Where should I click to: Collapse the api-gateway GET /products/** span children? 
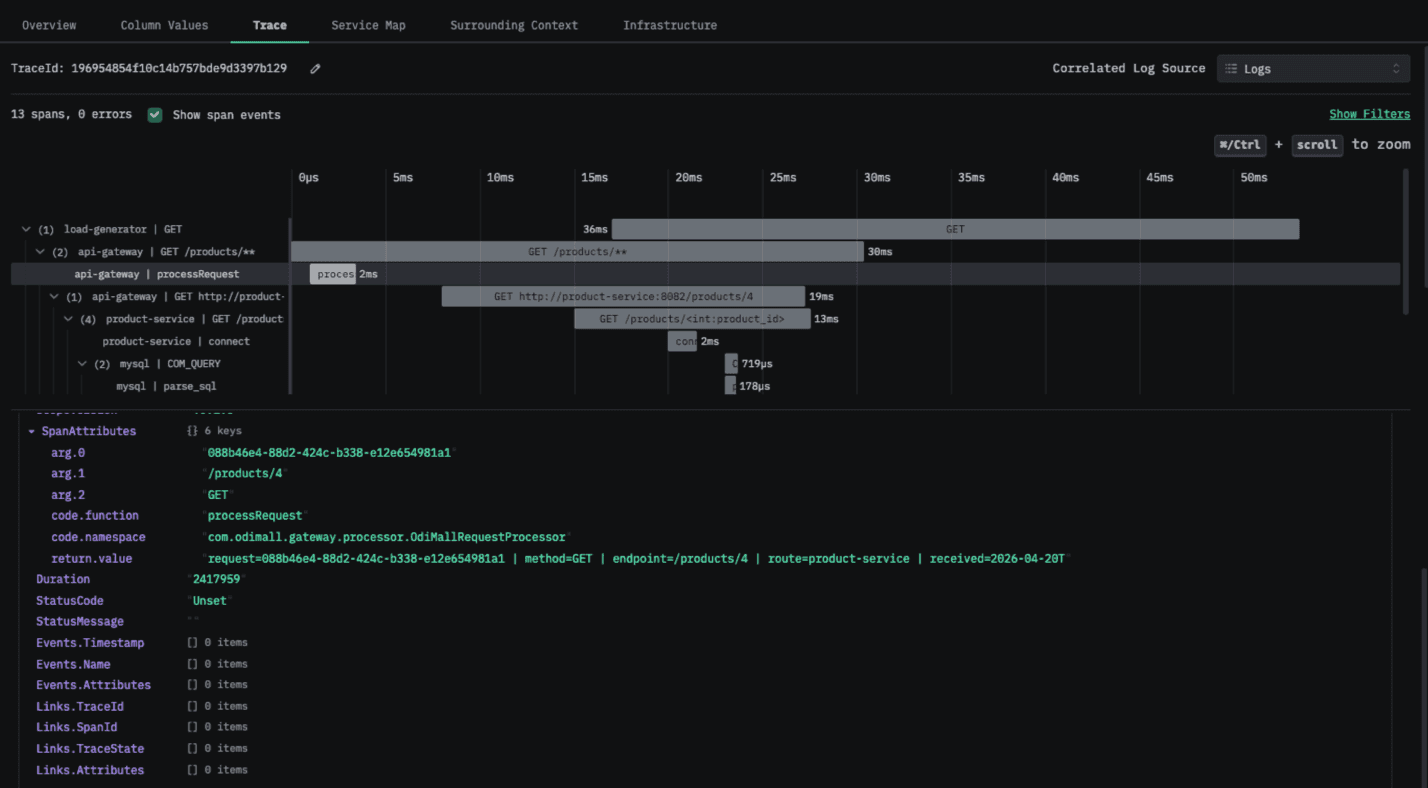tap(40, 252)
